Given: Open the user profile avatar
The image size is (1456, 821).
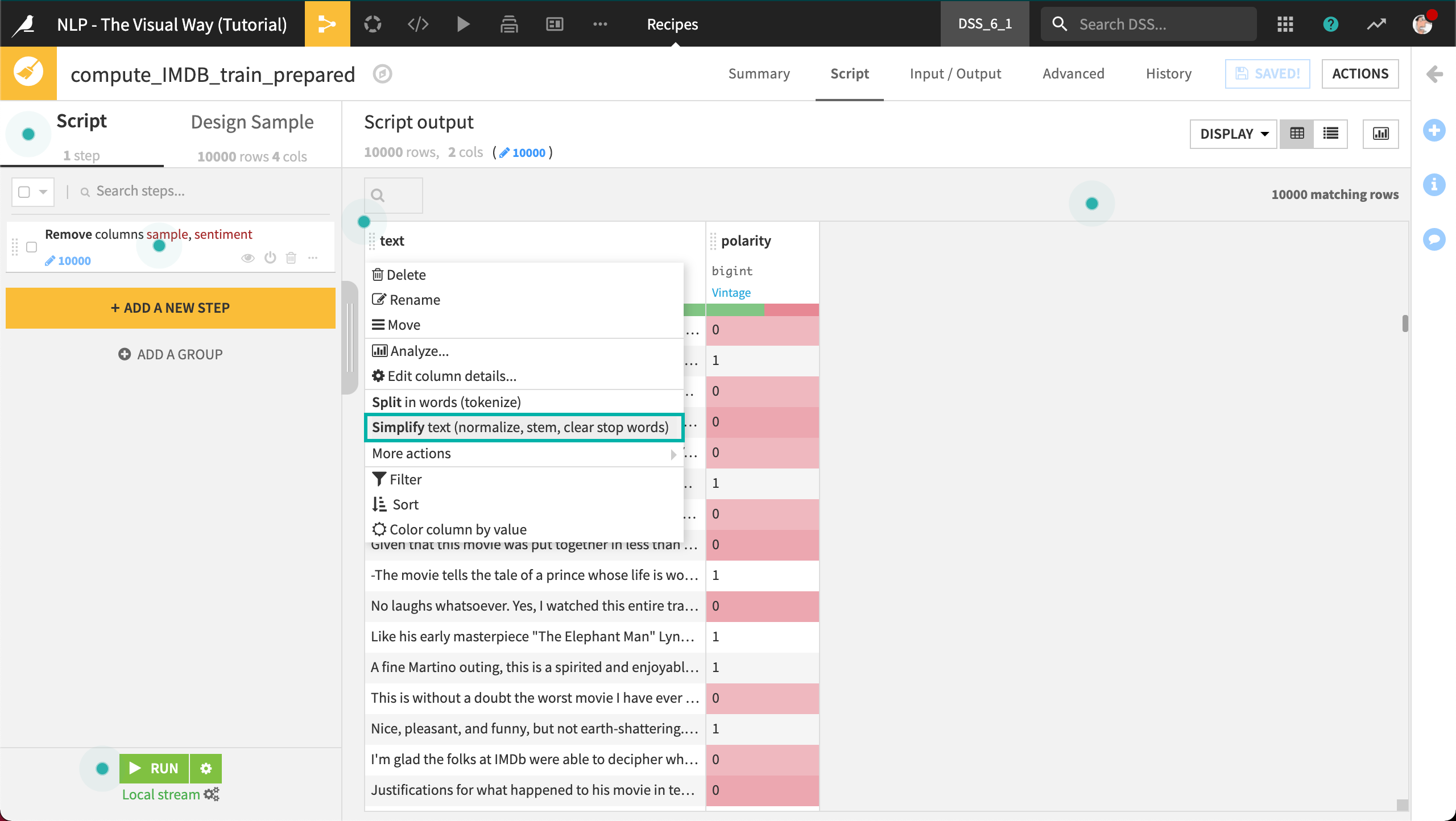Looking at the screenshot, I should click(x=1422, y=24).
